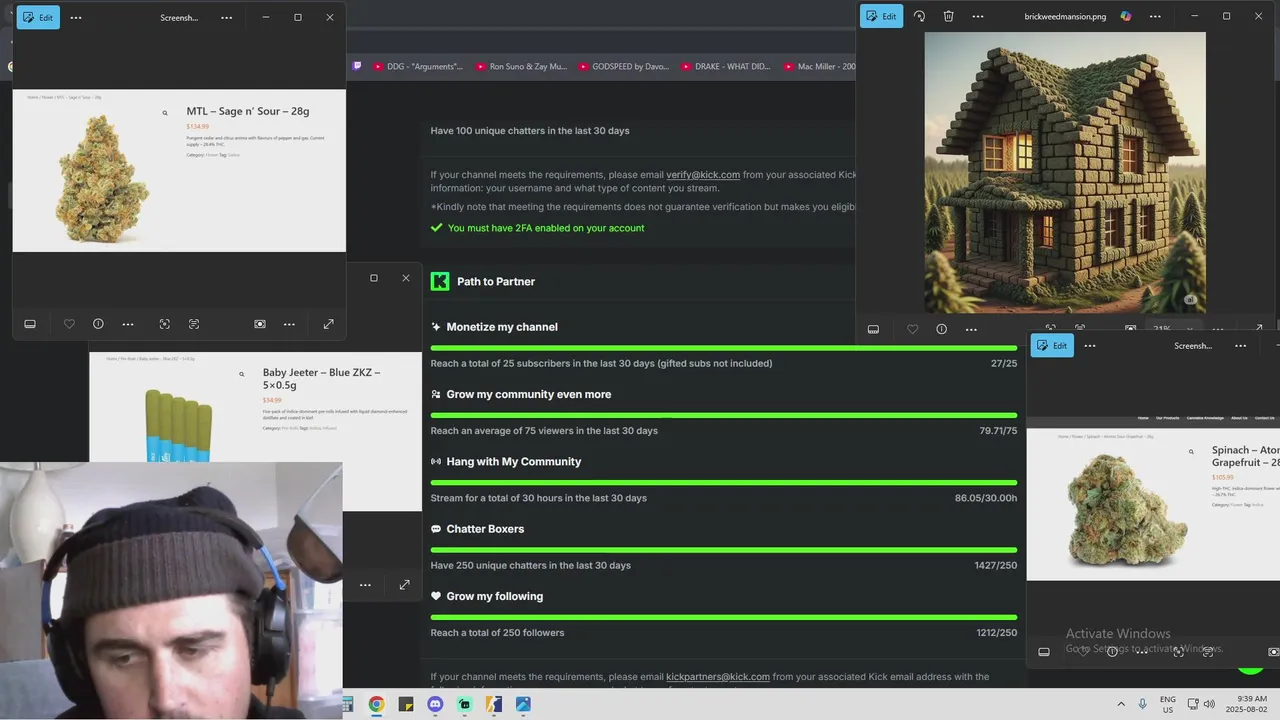
Task: Click the full screen arrow in the Baby Jeeter window
Action: tap(404, 585)
